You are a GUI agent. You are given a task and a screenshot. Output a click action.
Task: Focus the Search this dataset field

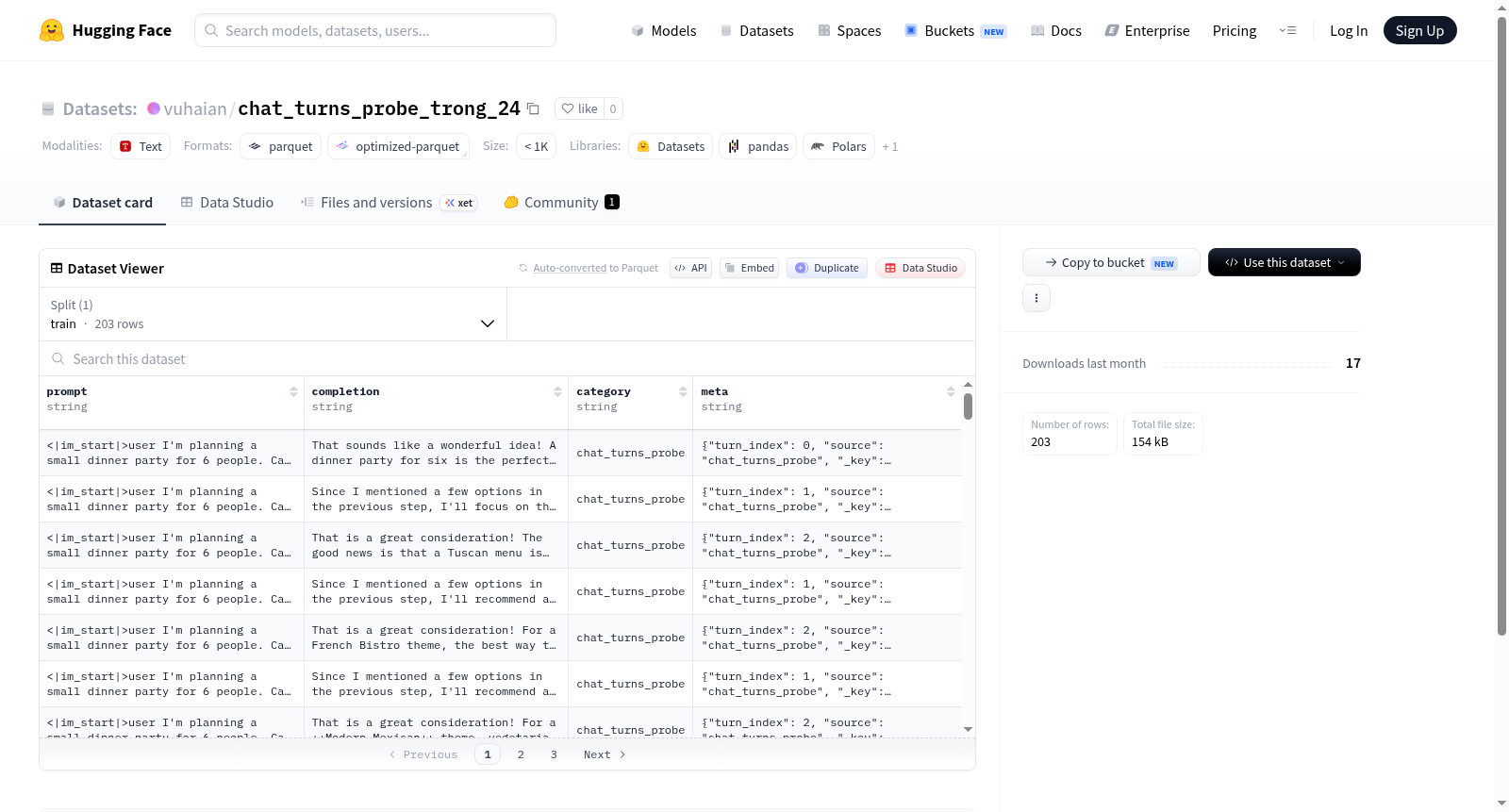[x=507, y=358]
